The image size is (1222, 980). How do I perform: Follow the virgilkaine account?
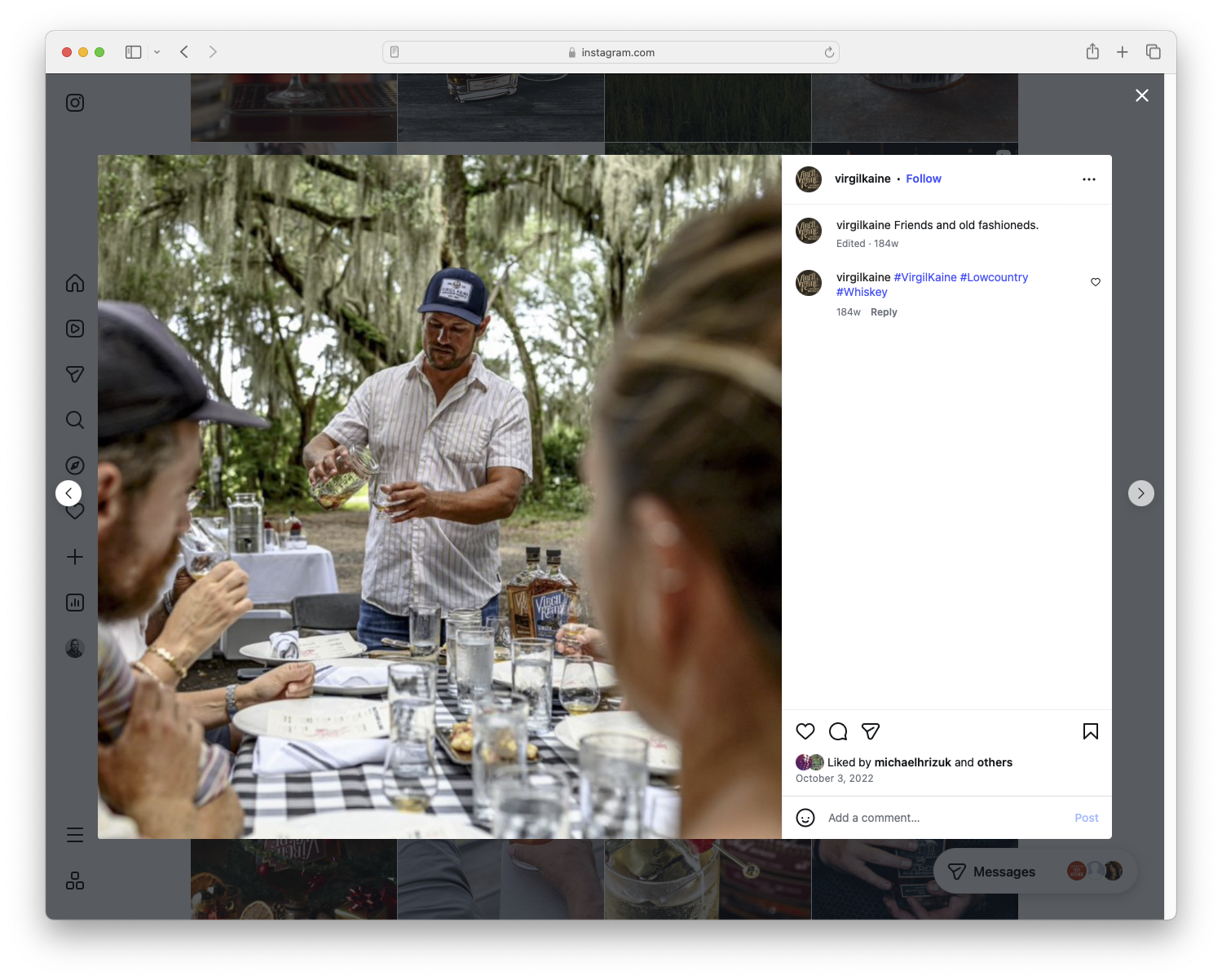pyautogui.click(x=923, y=178)
